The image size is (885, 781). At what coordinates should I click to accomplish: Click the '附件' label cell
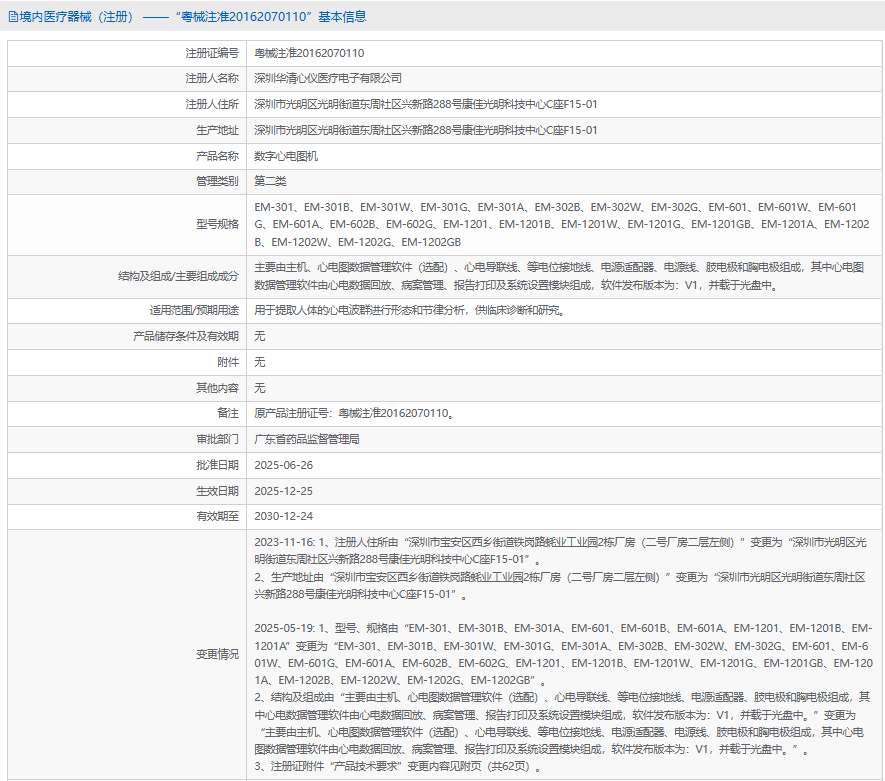[127, 362]
